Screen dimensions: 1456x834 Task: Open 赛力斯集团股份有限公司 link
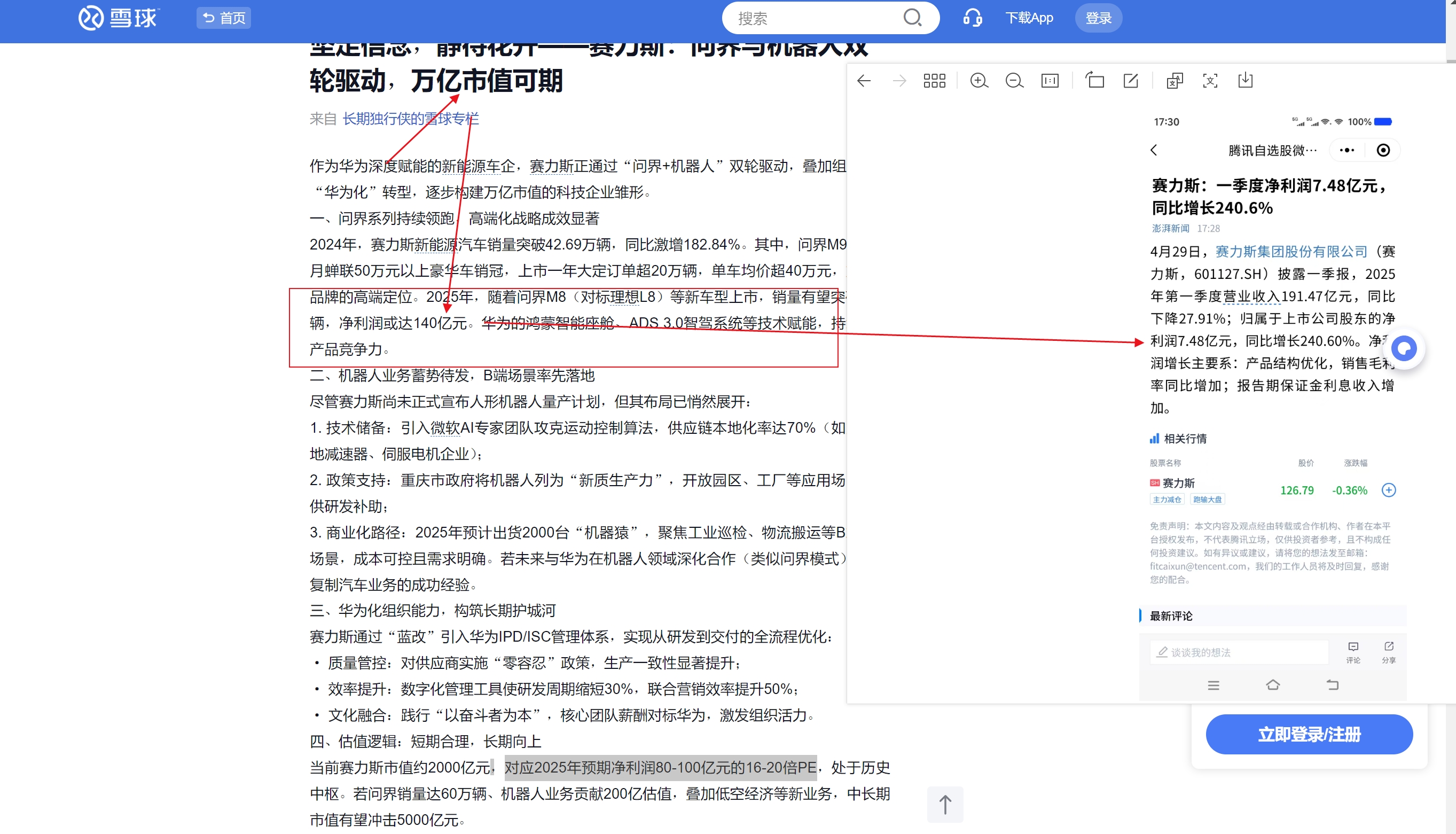click(x=1291, y=251)
